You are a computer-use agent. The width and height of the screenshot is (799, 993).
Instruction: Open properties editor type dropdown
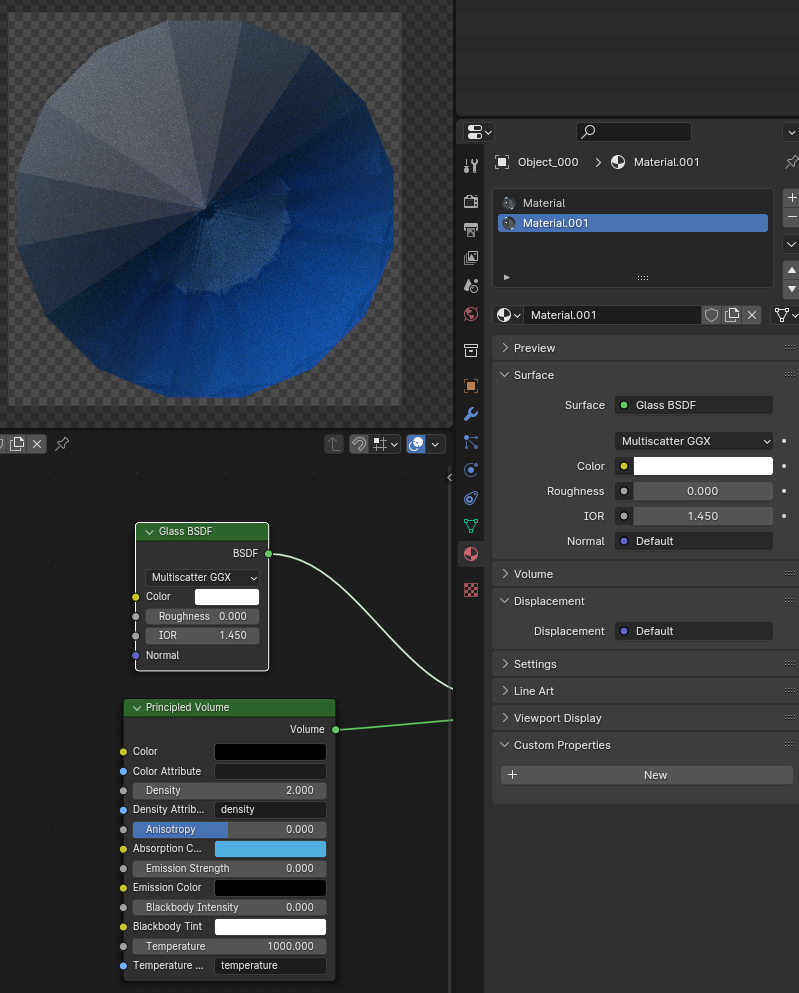click(x=479, y=132)
